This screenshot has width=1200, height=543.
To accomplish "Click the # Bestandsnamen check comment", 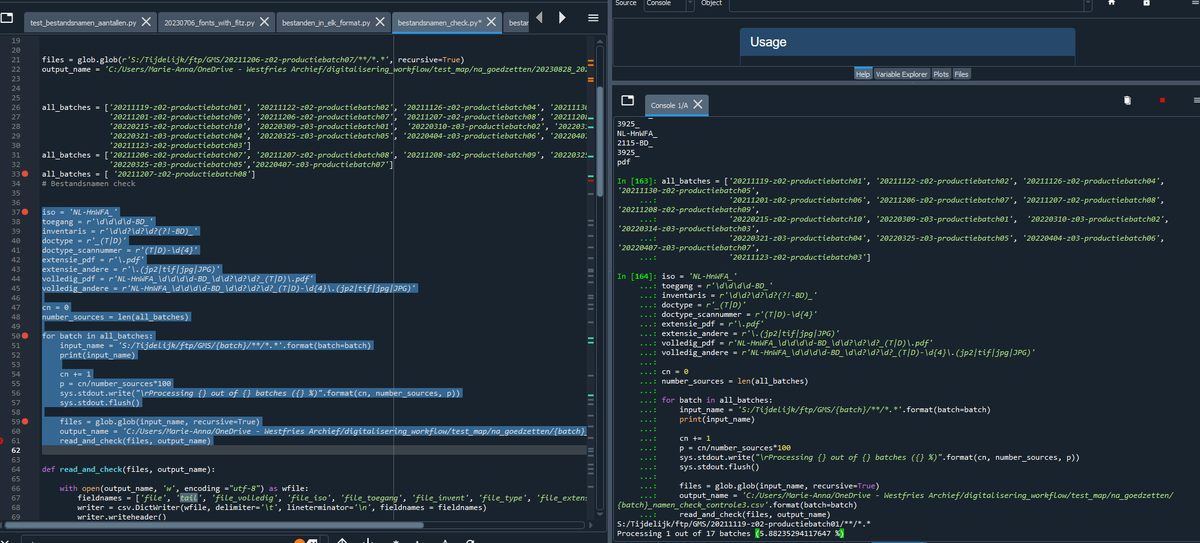I will point(88,183).
